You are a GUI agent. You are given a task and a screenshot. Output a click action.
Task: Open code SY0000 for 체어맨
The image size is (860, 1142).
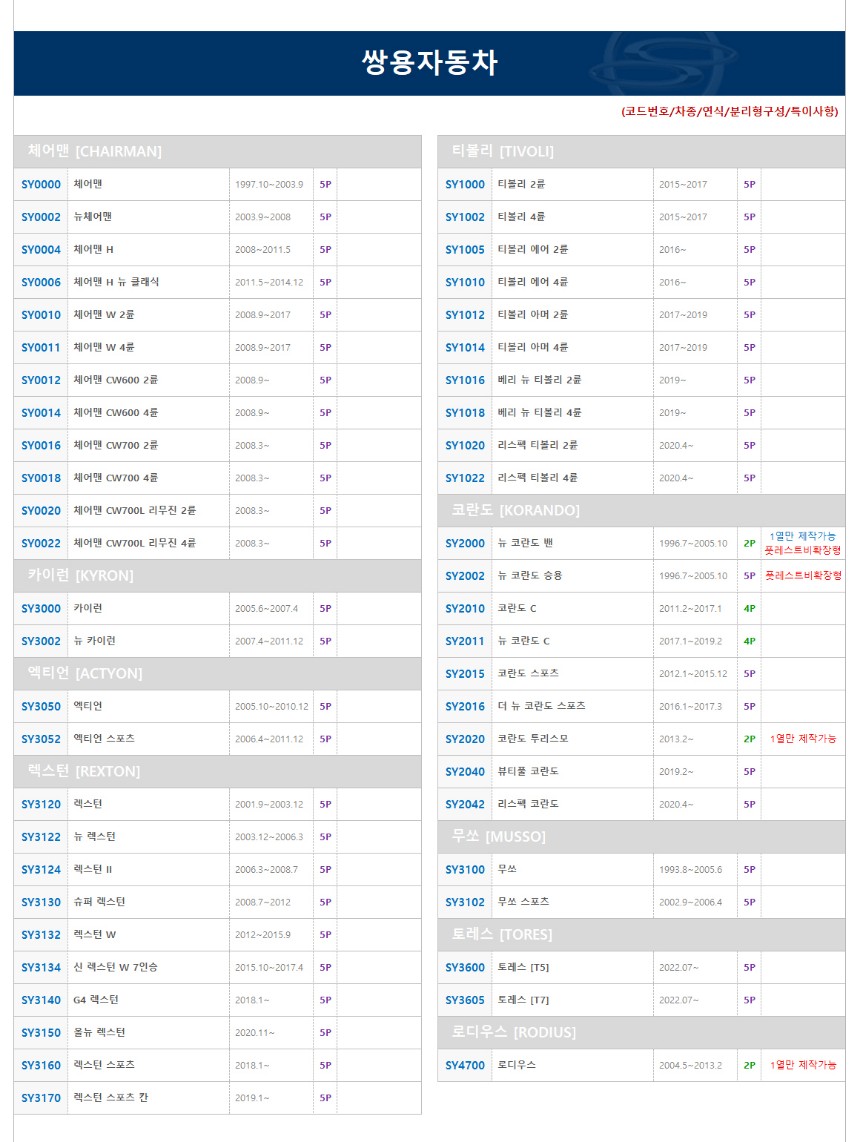pyautogui.click(x=41, y=185)
